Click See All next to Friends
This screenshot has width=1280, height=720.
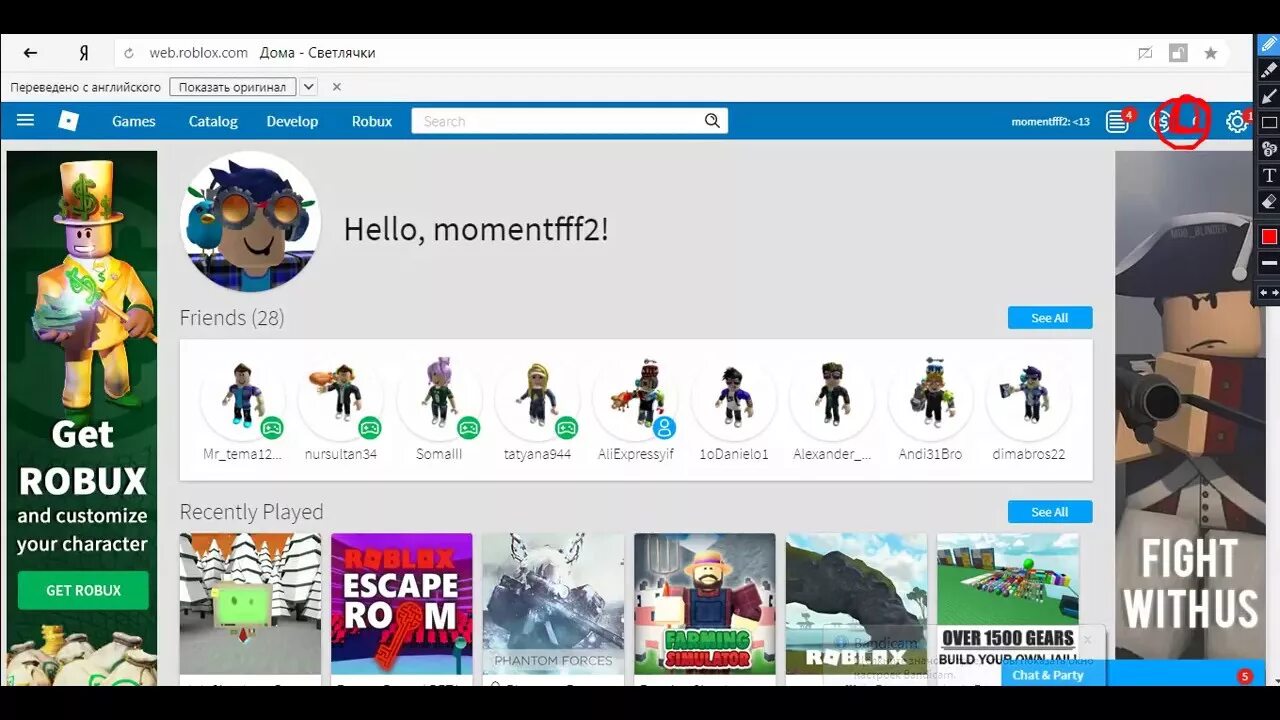point(1050,318)
